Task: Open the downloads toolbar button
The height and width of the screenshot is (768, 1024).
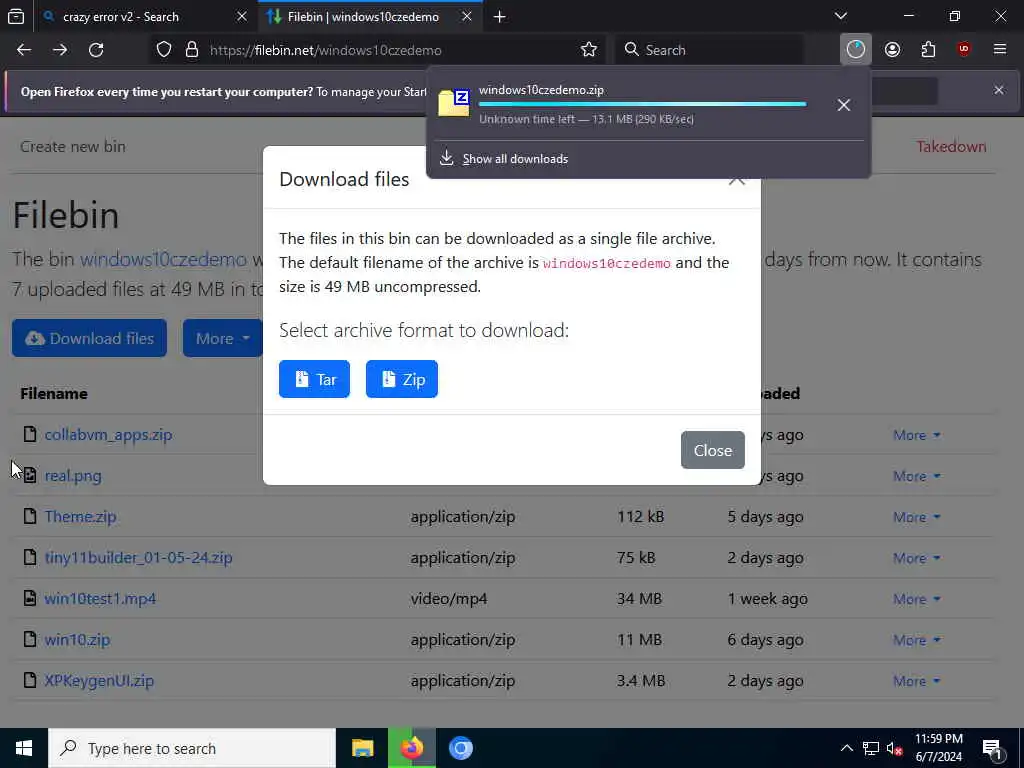Action: [856, 50]
